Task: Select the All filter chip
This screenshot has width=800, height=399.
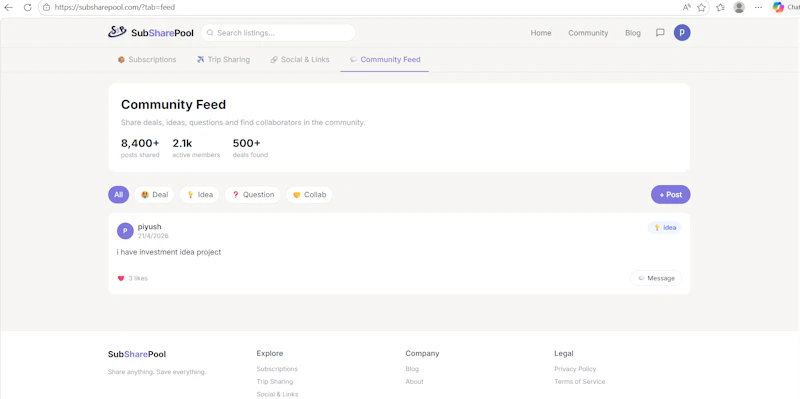Action: click(118, 194)
